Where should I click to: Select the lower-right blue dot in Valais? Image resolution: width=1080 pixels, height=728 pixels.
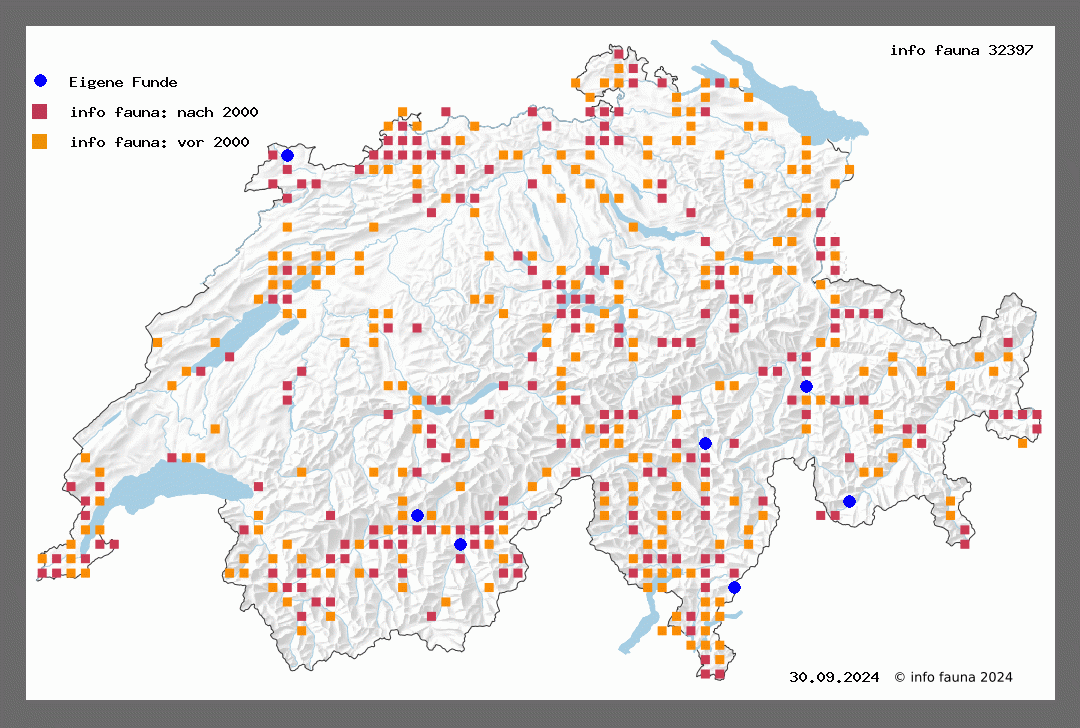pyautogui.click(x=460, y=545)
